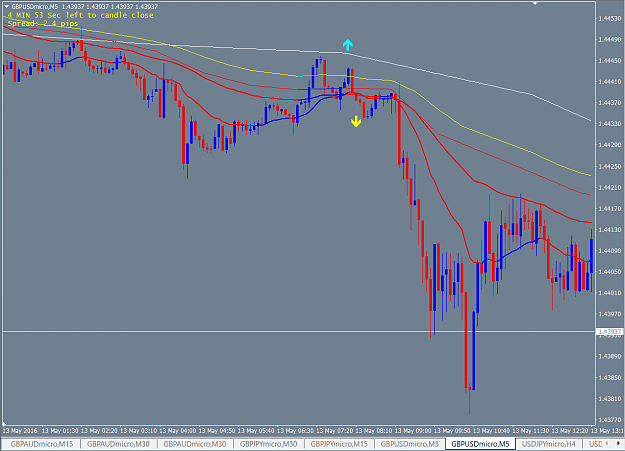Switch to the GBPJPYmicro,M15 tab

[339, 444]
